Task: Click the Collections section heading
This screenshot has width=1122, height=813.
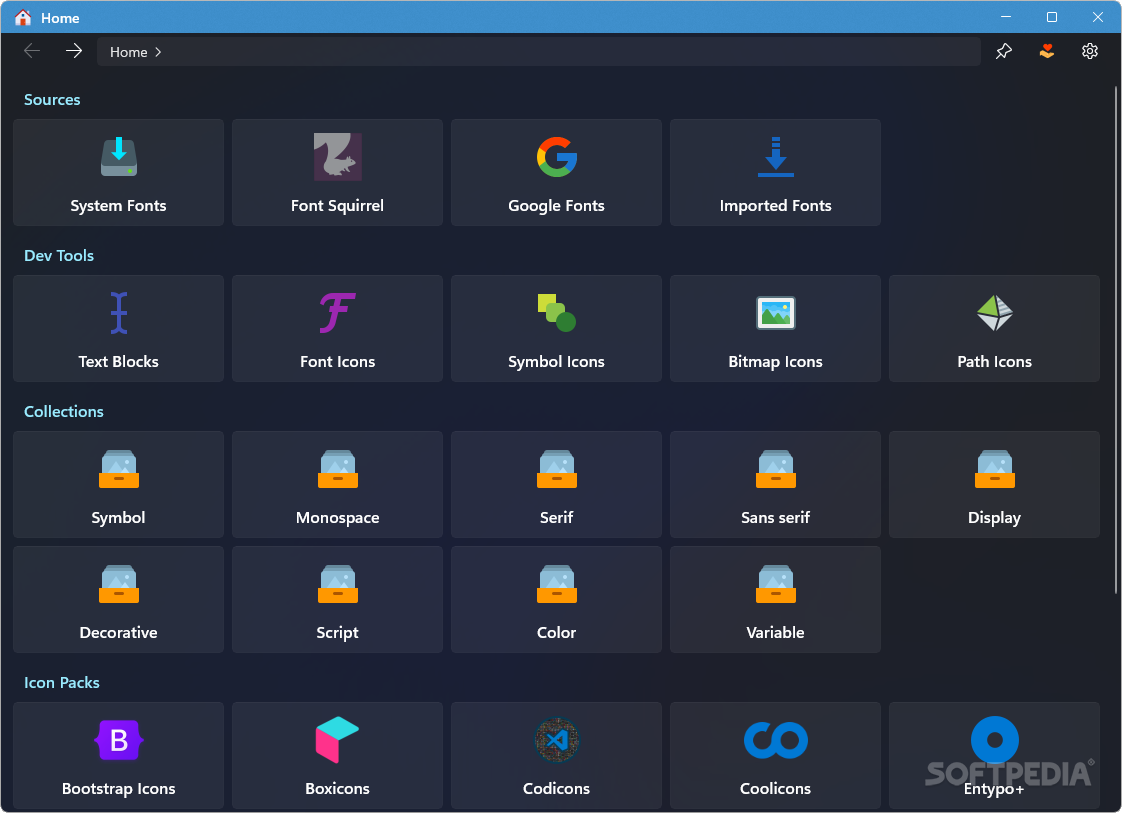Action: tap(64, 412)
